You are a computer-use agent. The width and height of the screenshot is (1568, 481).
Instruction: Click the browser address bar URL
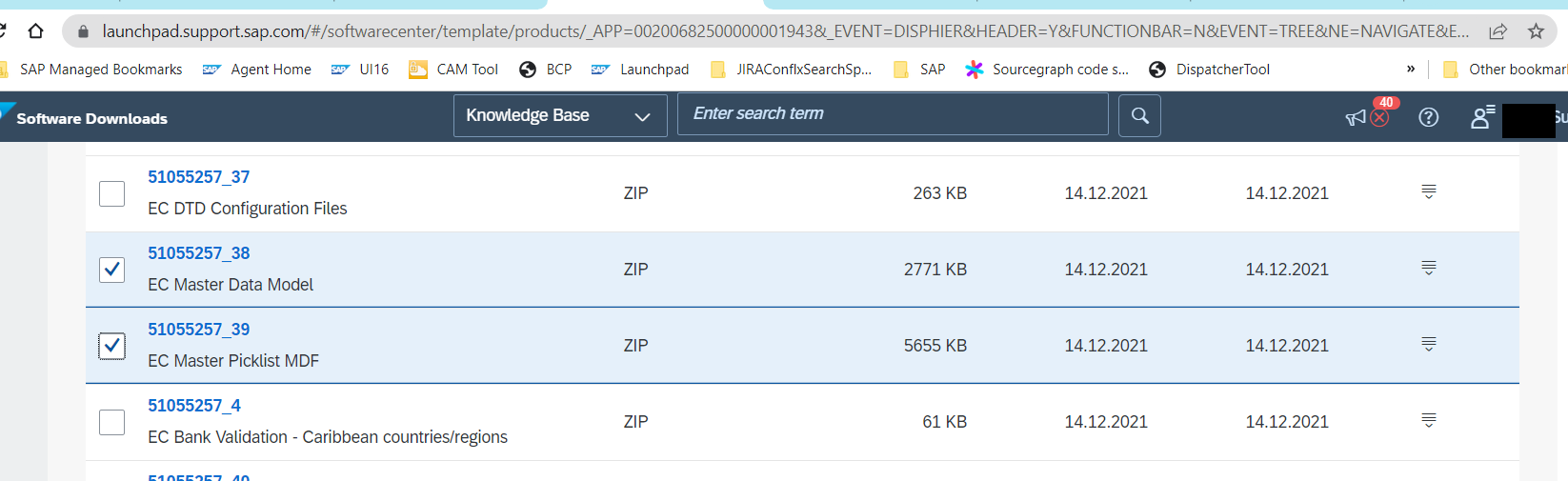(x=785, y=31)
